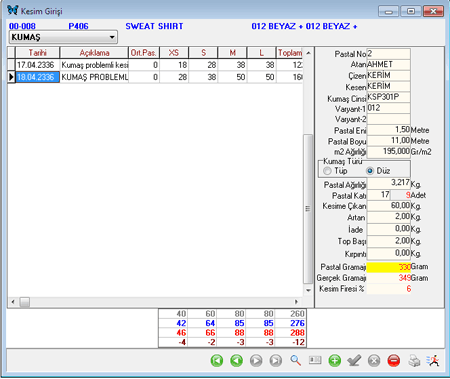Print with the printer icon
The width and height of the screenshot is (450, 379).
[x=414, y=361]
